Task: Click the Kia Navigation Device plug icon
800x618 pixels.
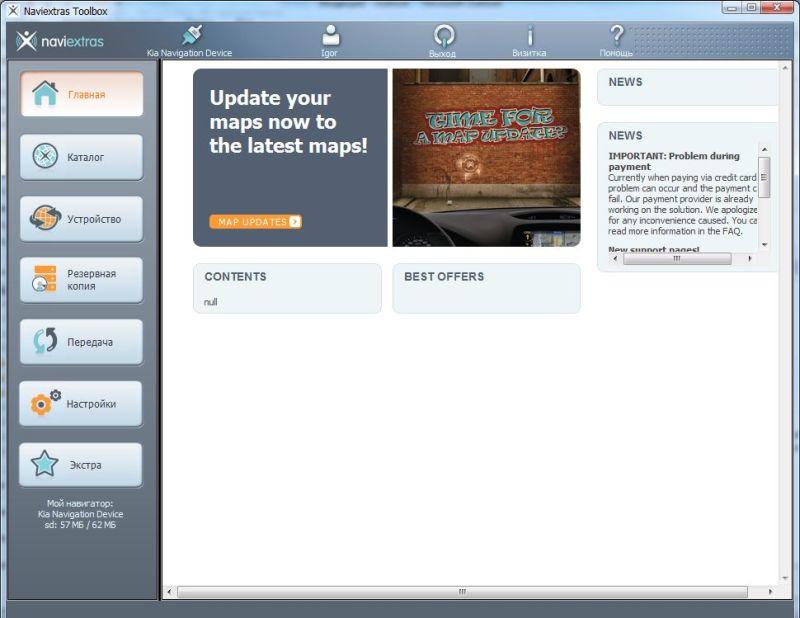Action: (x=190, y=36)
